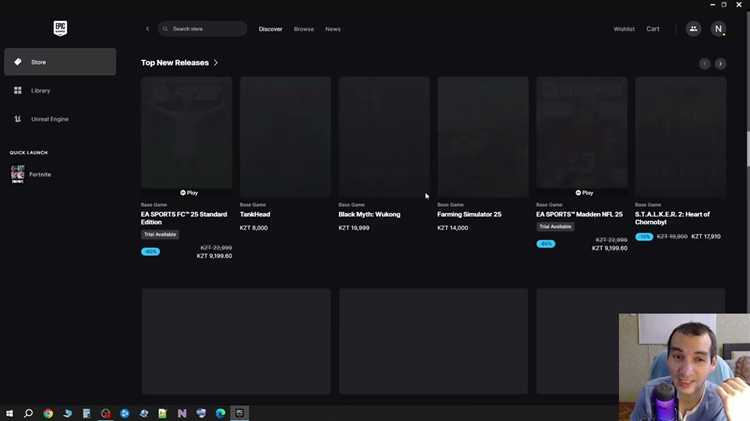Open Madden NFL 25 cover thumbnail
The height and width of the screenshot is (421, 750).
[x=582, y=133]
